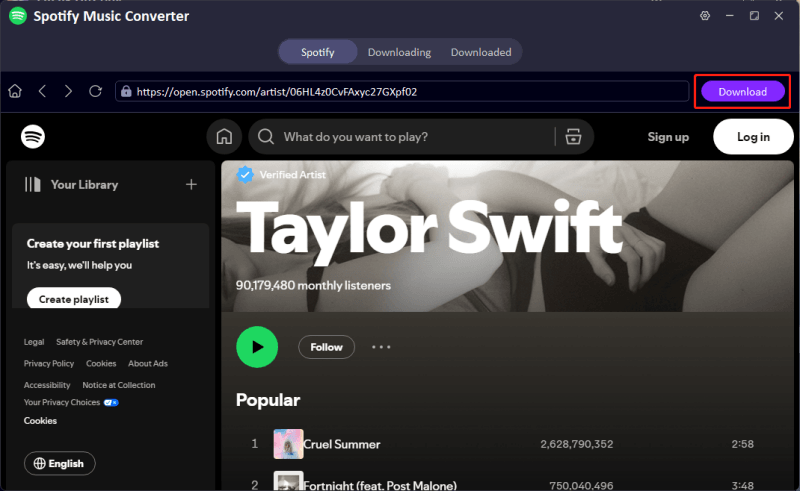Click the padlock icon in address bar
Viewport: 800px width, 491px height.
[126, 91]
